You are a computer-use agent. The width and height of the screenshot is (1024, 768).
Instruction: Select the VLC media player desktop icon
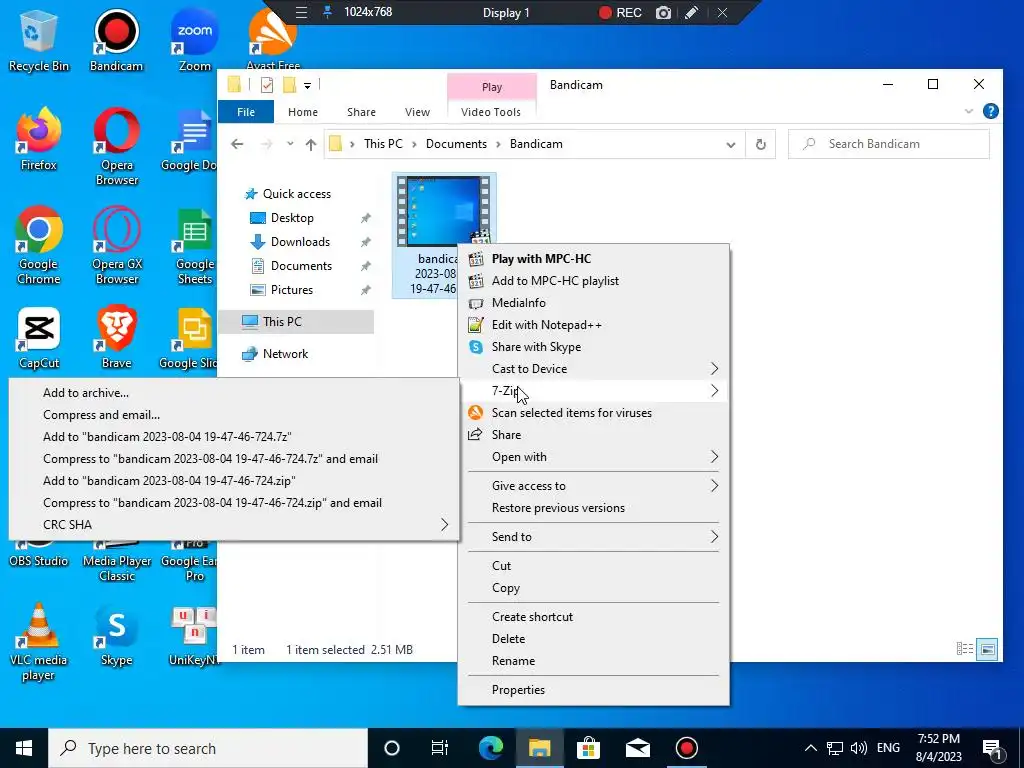click(x=38, y=641)
